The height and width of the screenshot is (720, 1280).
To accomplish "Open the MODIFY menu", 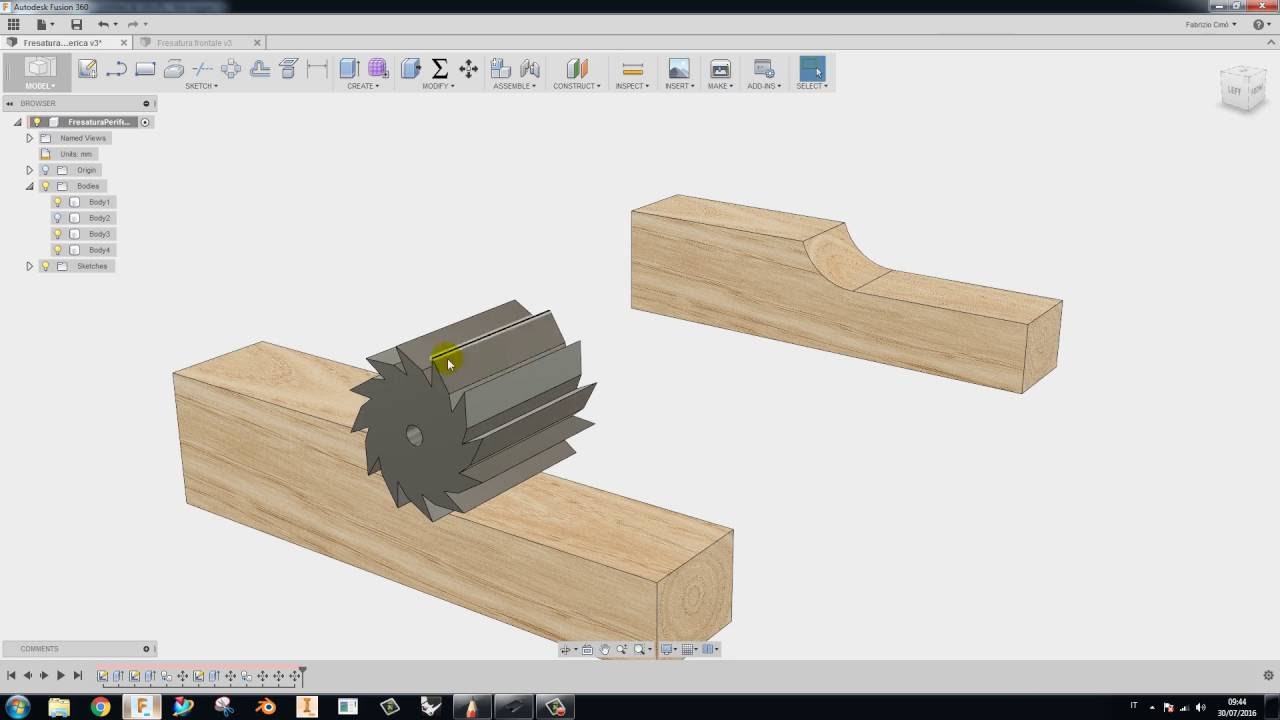I will [438, 86].
